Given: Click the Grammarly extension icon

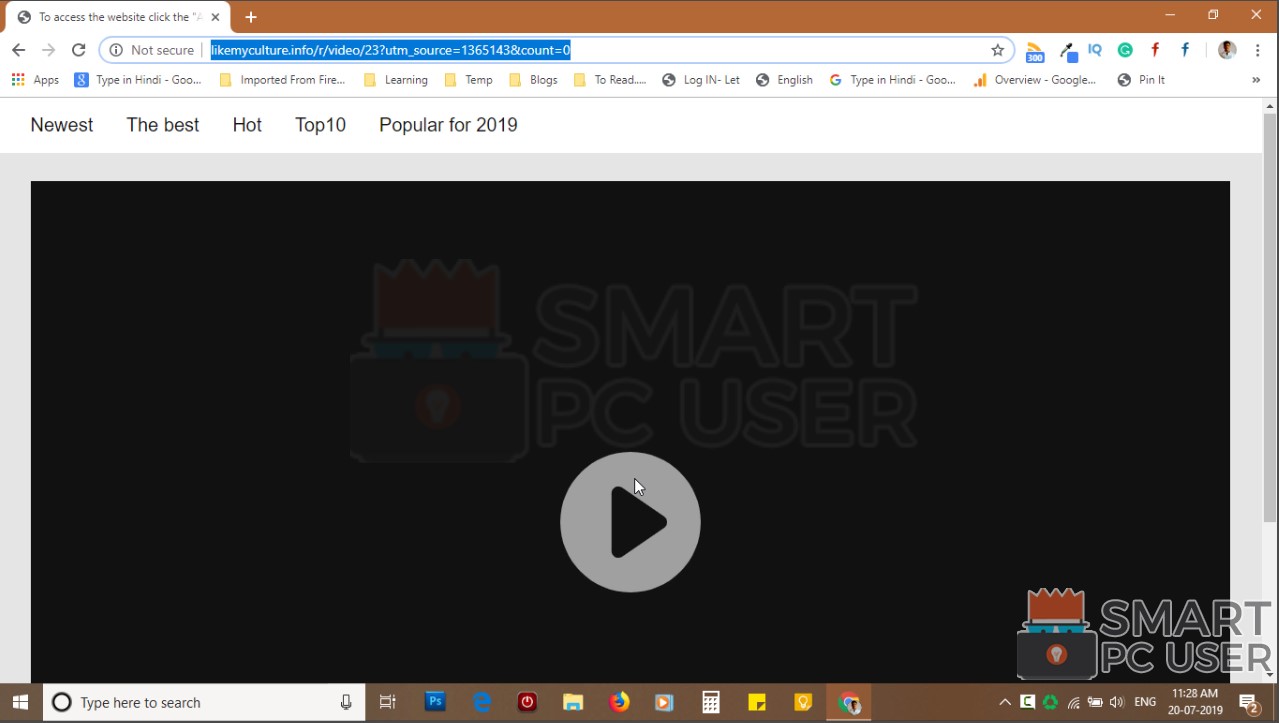Looking at the screenshot, I should click(x=1125, y=50).
